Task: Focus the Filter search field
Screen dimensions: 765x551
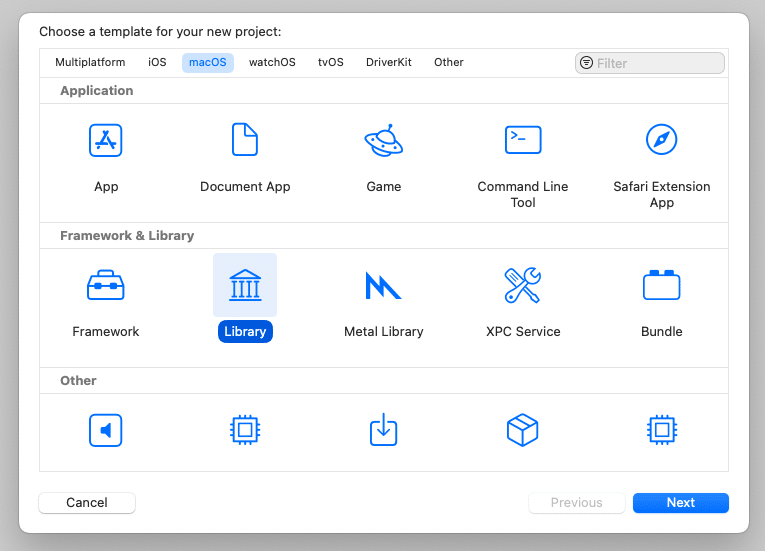Action: 650,63
